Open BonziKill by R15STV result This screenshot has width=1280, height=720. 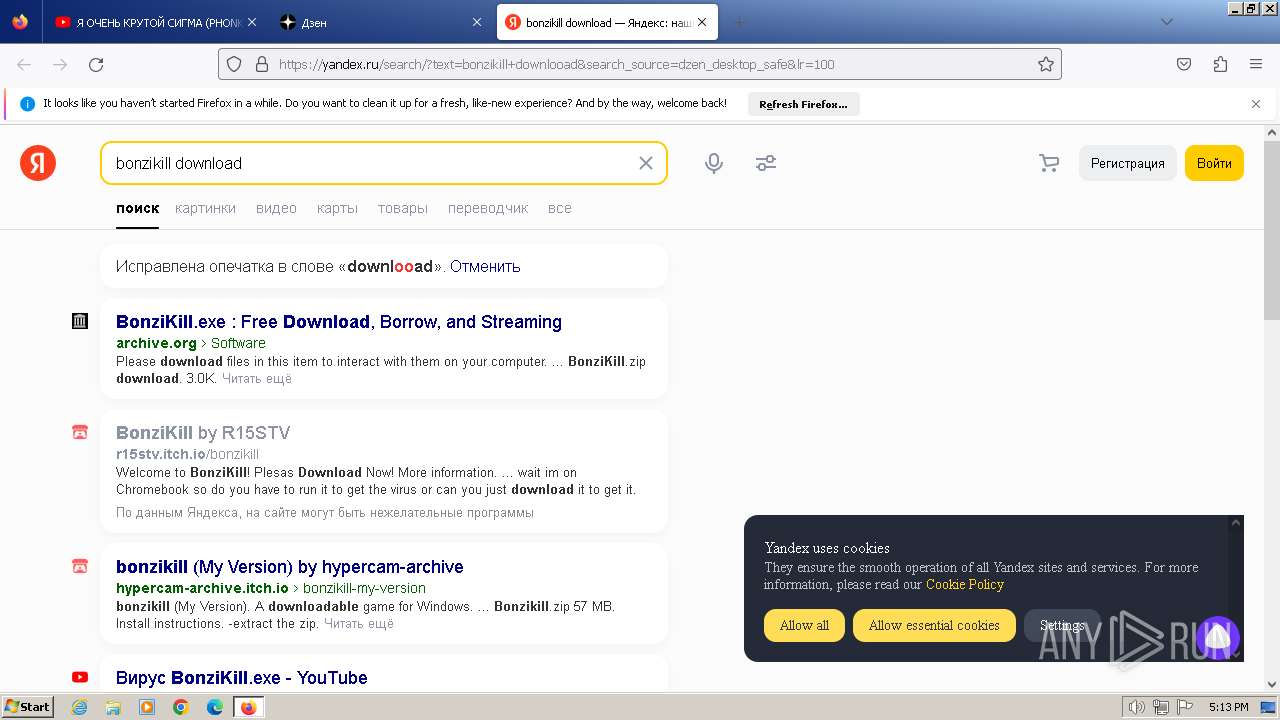(203, 433)
